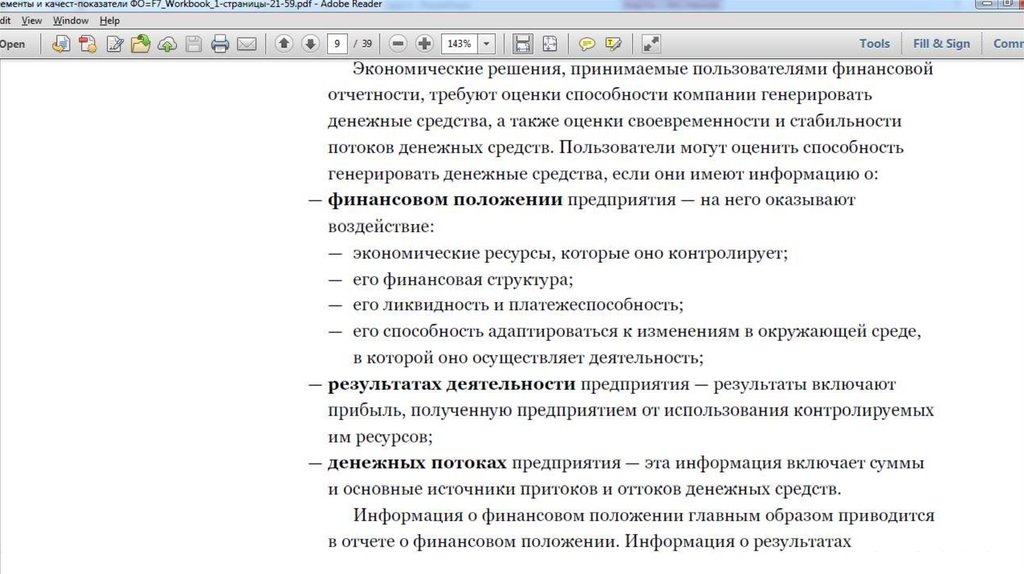The image size is (1024, 574).
Task: Click text 'экономические ресурсы, которые оно контролирует;'
Action: click(570, 253)
